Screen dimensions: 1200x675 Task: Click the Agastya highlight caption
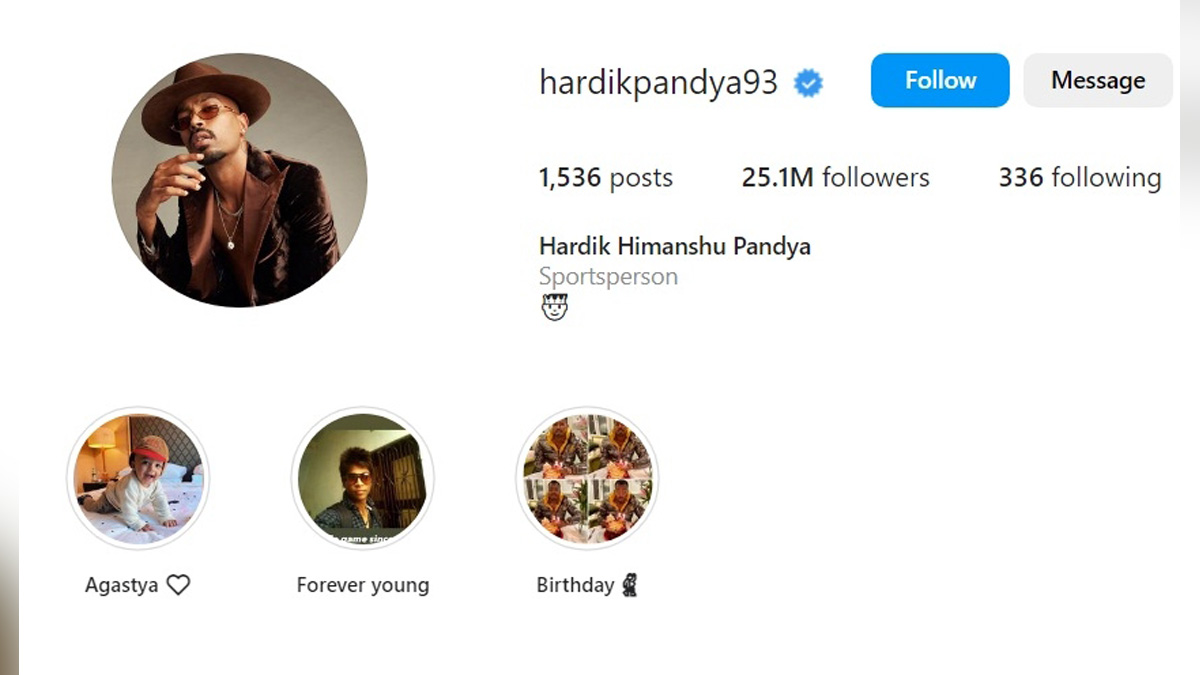[121, 585]
